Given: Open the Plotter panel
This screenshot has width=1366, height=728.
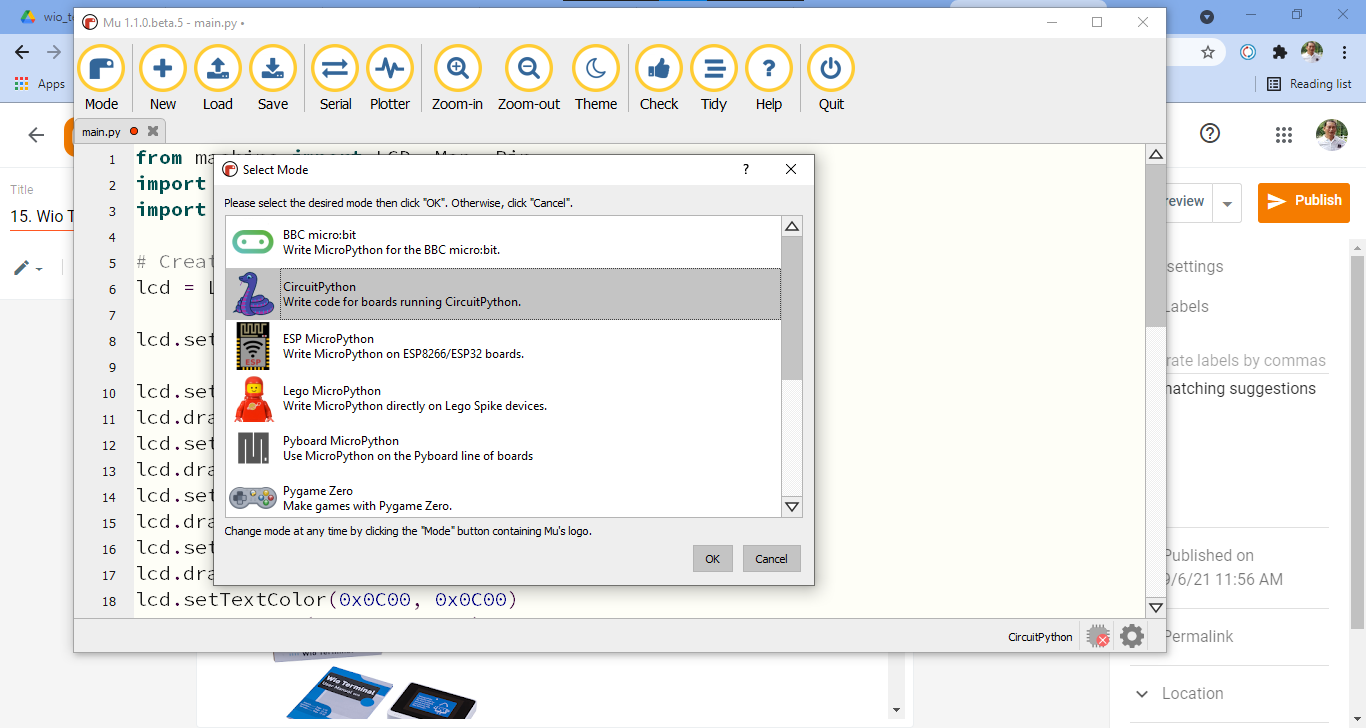Looking at the screenshot, I should pos(390,79).
